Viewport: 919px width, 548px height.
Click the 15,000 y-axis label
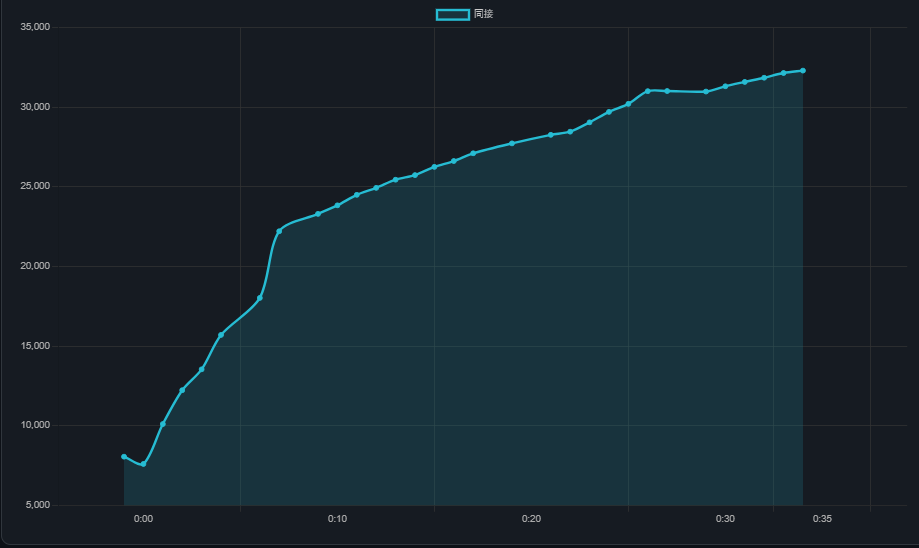[x=35, y=346]
